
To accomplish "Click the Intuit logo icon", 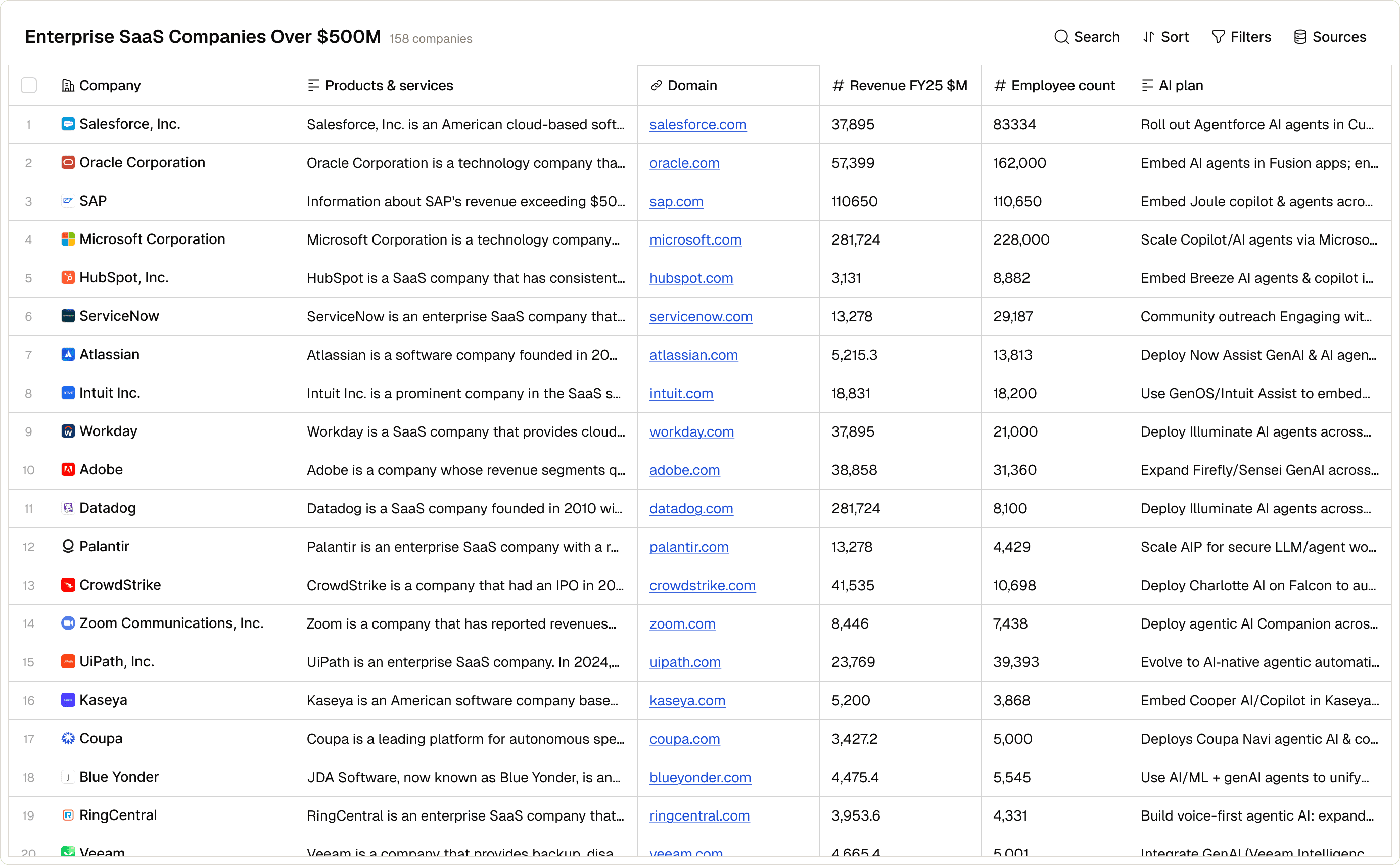I will pyautogui.click(x=68, y=392).
